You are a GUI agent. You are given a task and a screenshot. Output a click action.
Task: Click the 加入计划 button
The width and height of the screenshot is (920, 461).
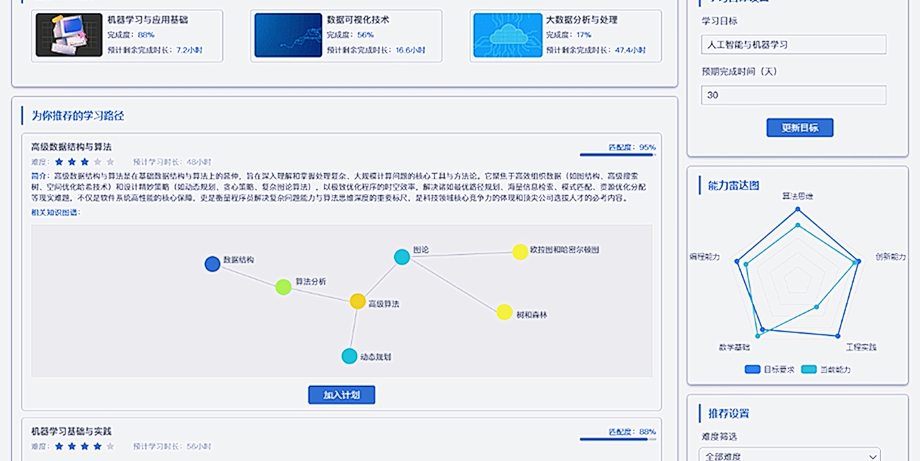click(341, 395)
